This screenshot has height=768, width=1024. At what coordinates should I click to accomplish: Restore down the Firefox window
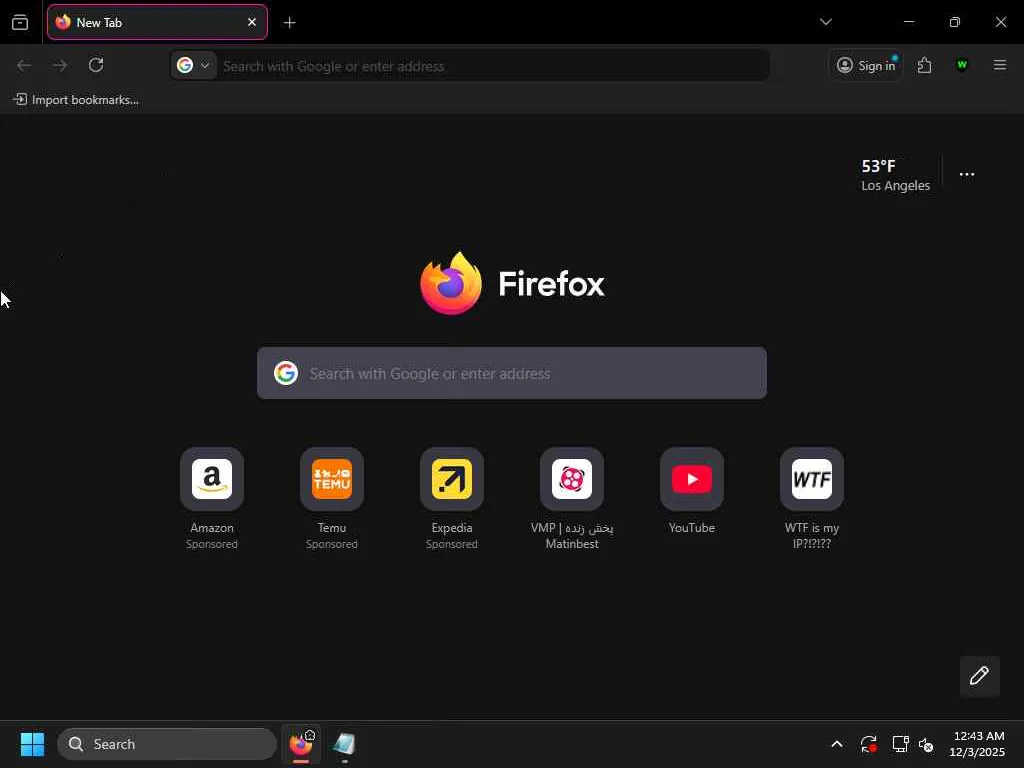tap(954, 22)
